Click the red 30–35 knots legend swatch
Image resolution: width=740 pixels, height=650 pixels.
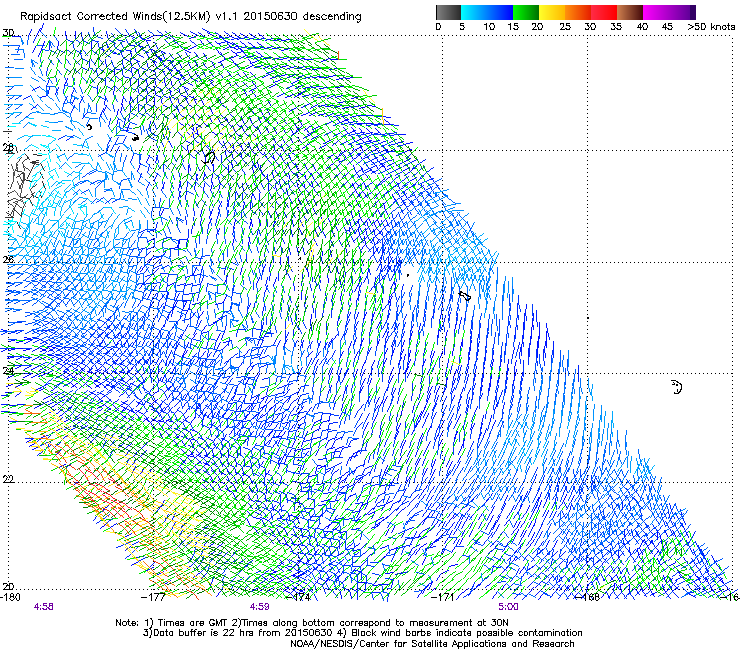[x=604, y=12]
